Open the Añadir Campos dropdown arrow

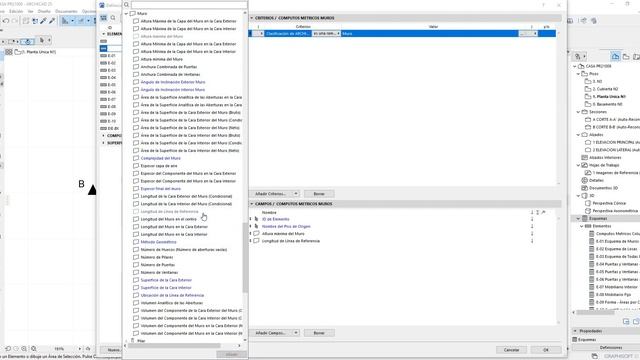pyautogui.click(x=296, y=333)
